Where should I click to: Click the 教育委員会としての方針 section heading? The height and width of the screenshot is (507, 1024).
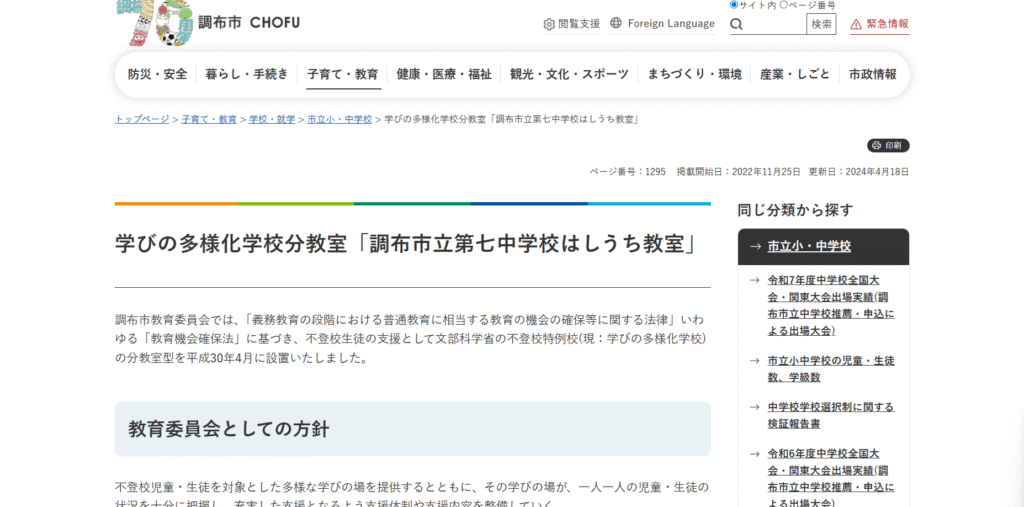tap(229, 429)
